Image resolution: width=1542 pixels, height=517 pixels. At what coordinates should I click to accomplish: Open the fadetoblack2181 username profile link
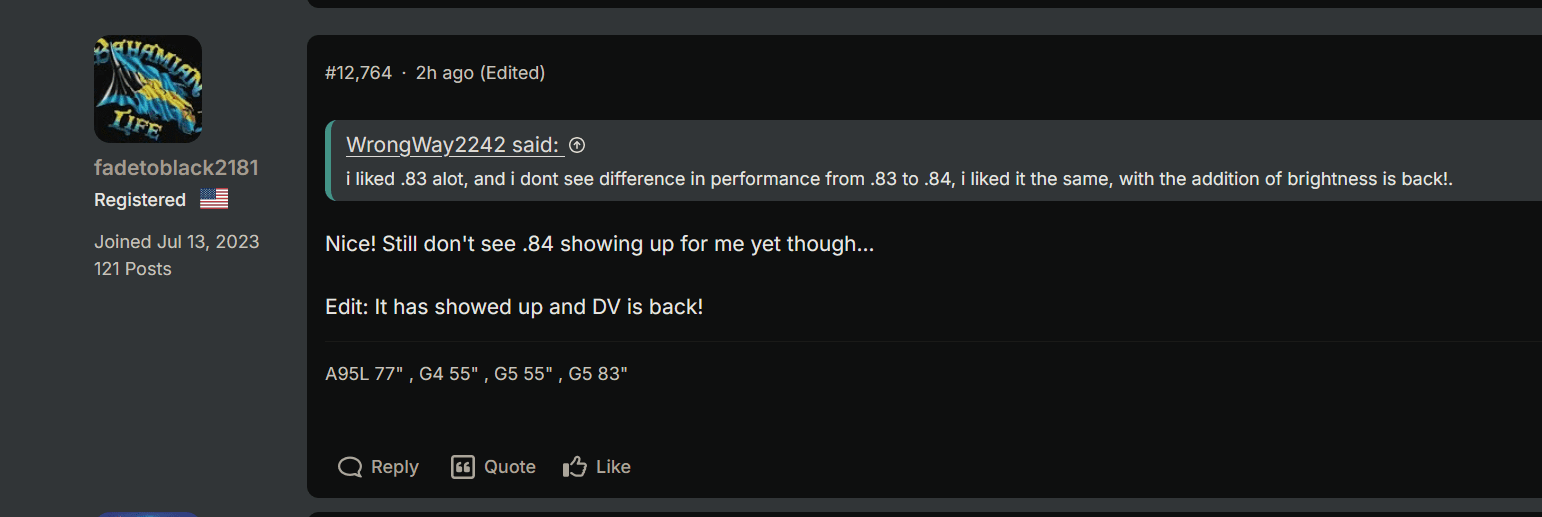pos(176,167)
